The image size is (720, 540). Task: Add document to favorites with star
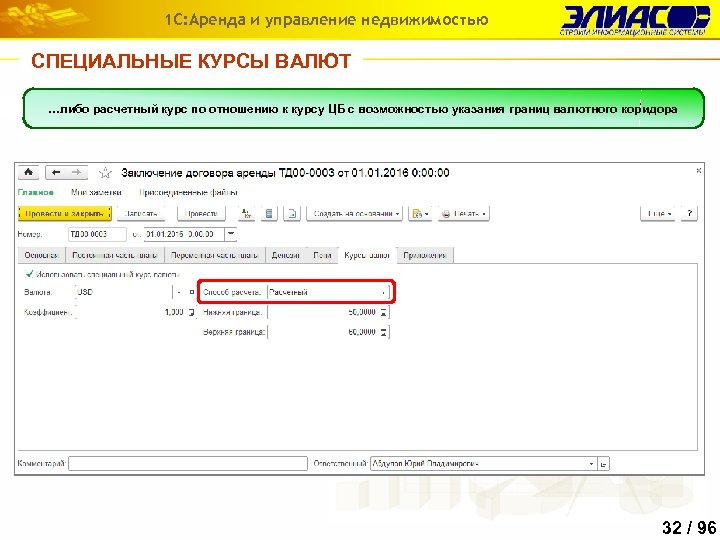(x=105, y=173)
